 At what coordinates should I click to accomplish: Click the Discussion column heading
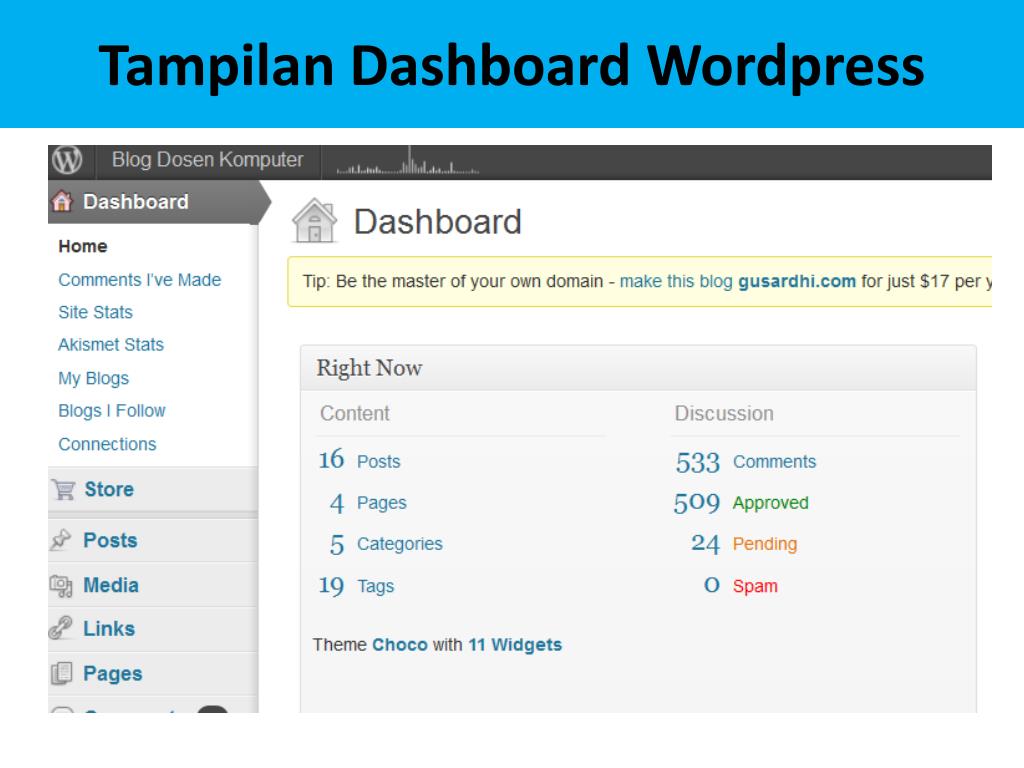pos(724,413)
